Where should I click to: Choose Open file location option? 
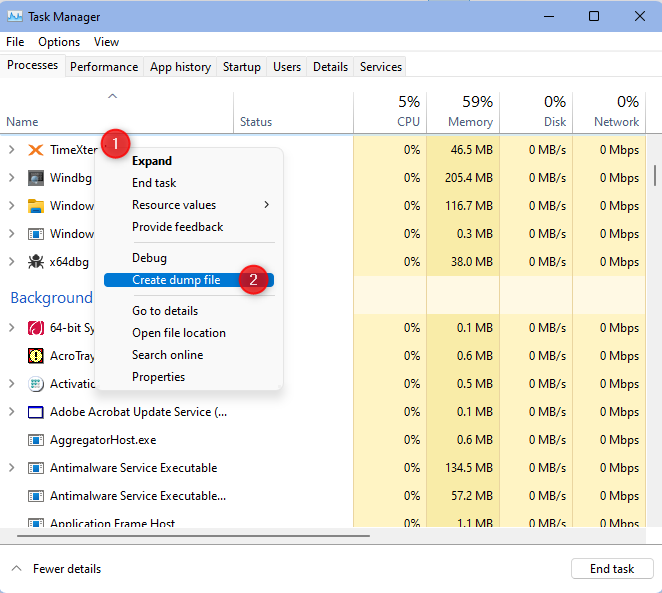point(189,333)
